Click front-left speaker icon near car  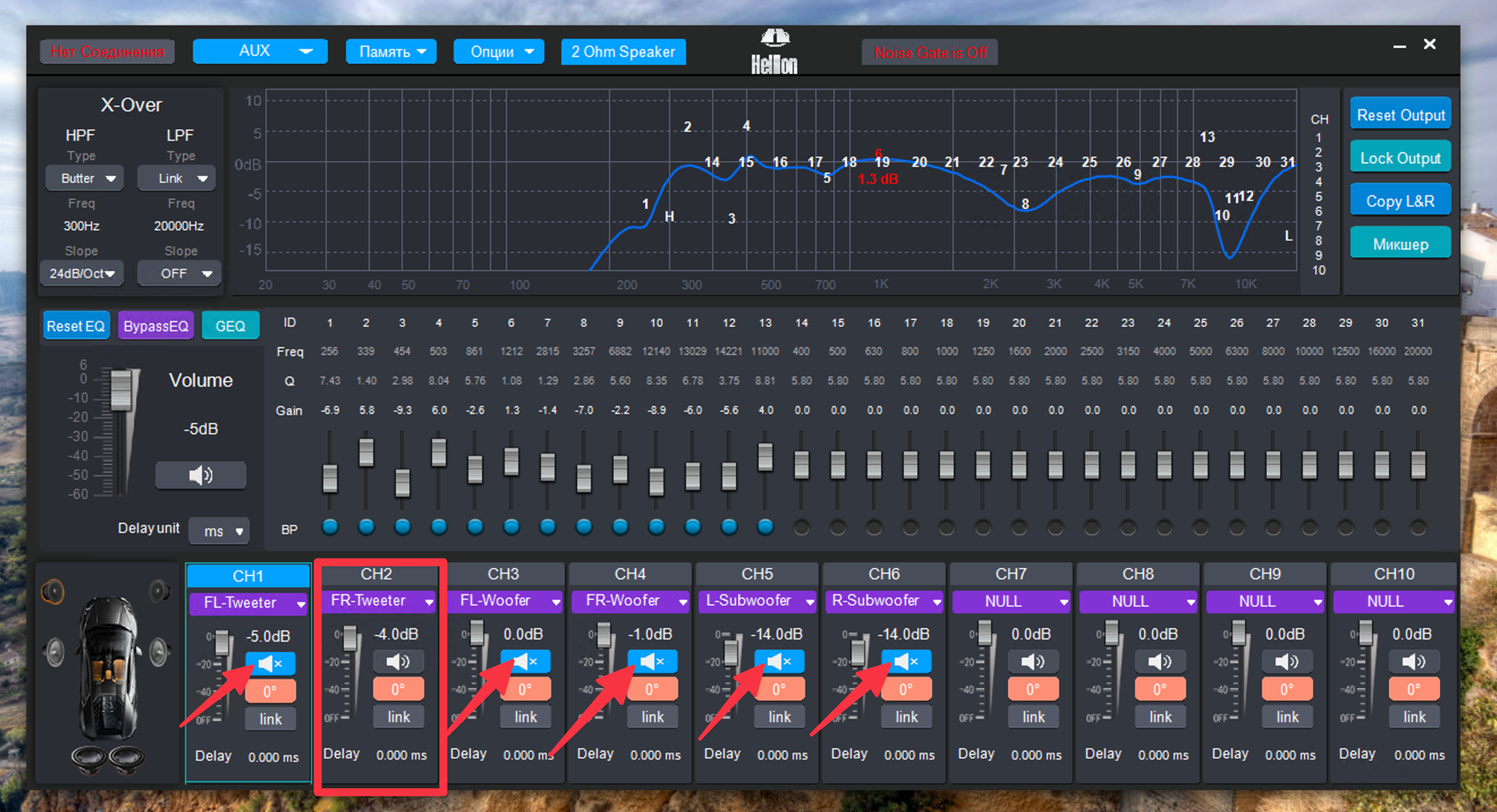point(52,592)
